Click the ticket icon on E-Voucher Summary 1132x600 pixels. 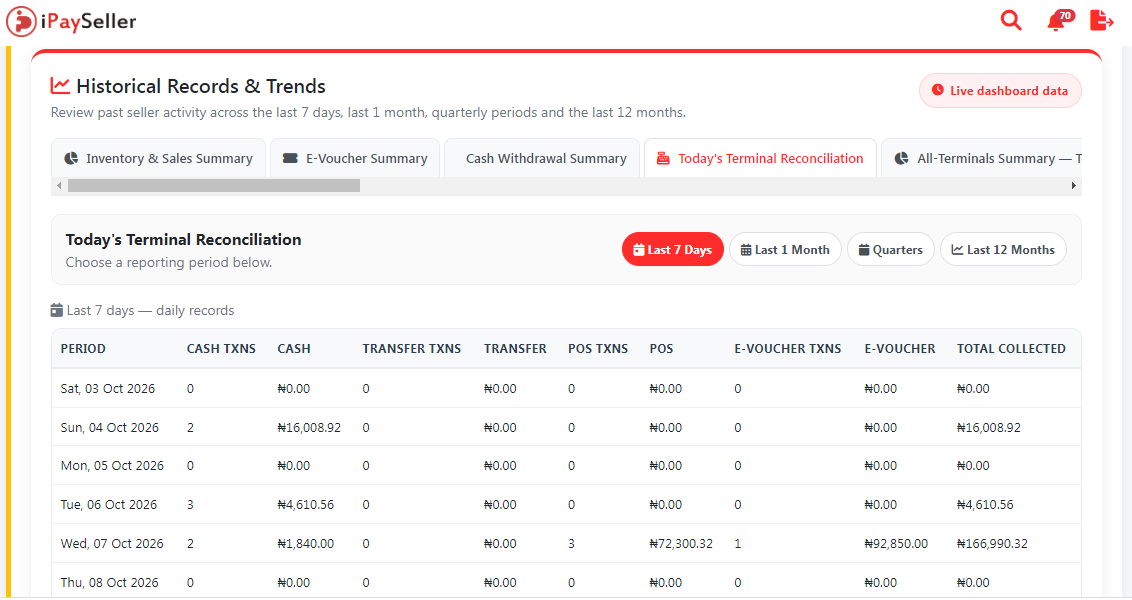pyautogui.click(x=290, y=158)
